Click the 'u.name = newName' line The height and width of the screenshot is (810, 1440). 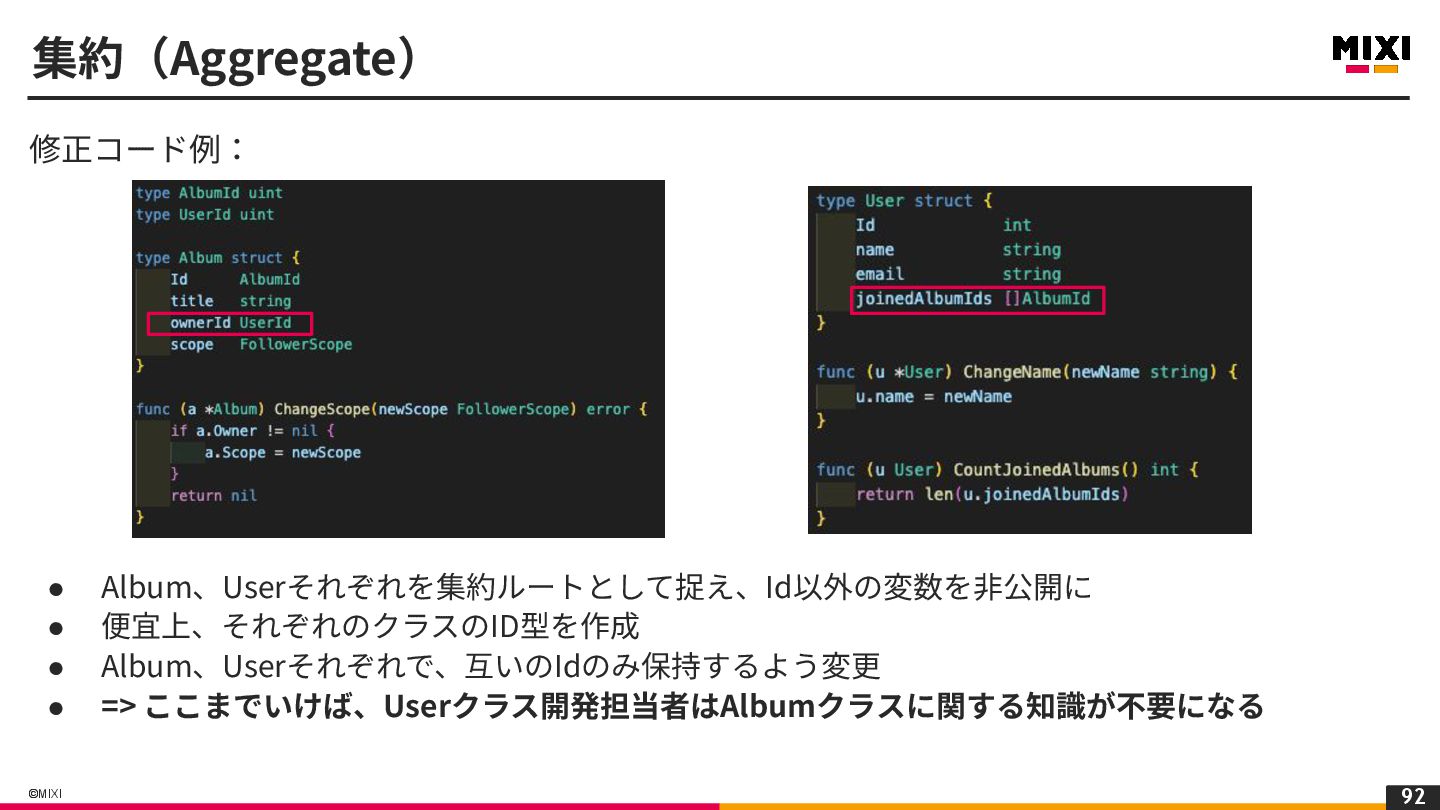click(933, 397)
